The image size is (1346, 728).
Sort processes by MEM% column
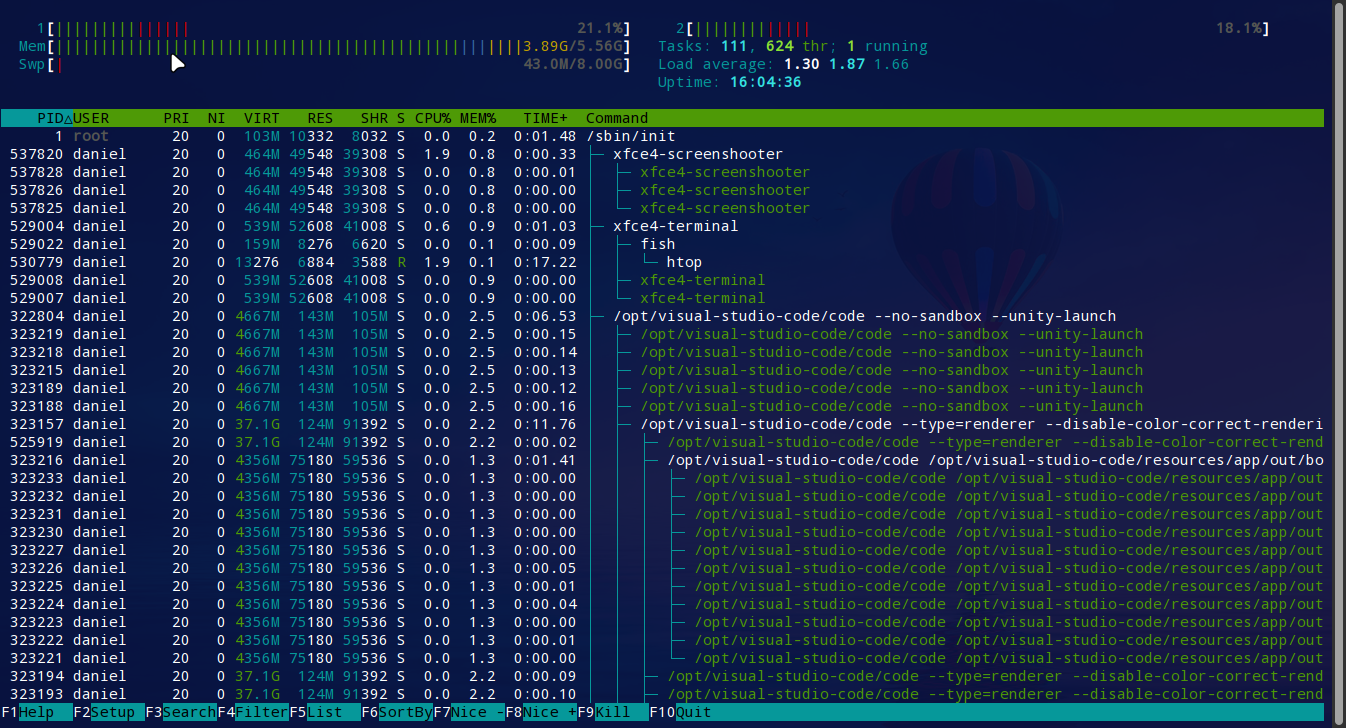[x=477, y=117]
